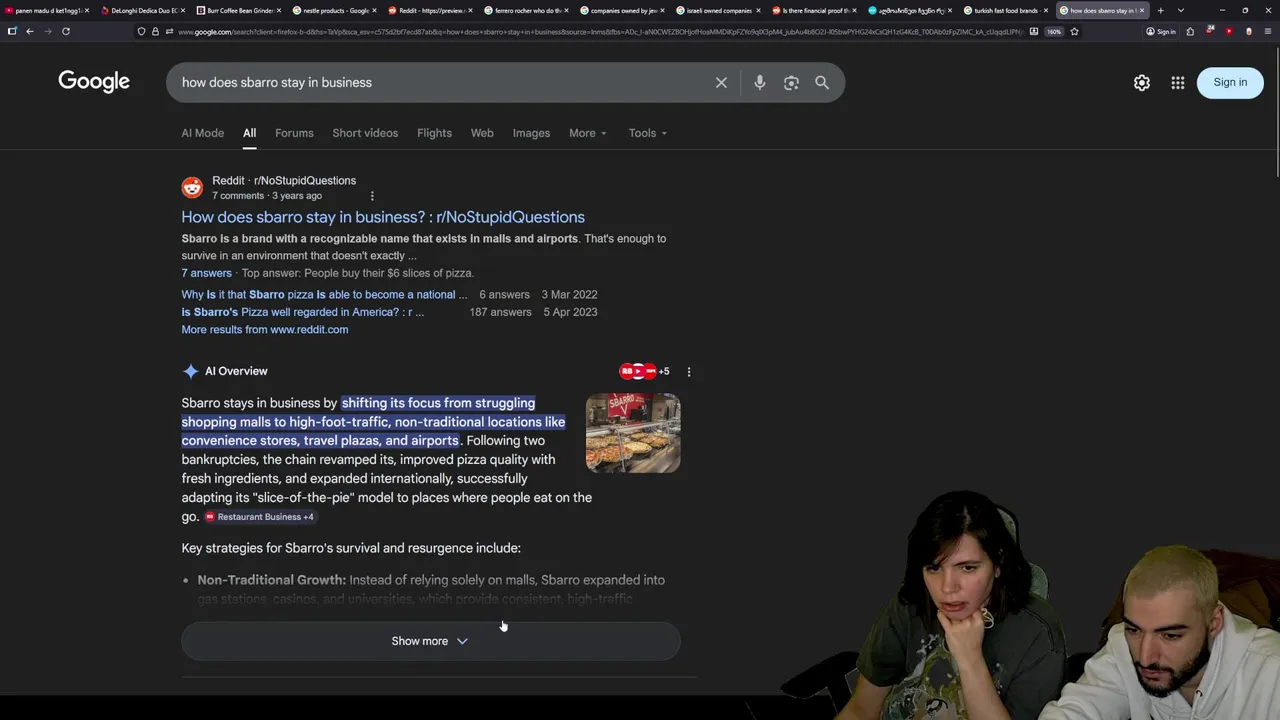
Task: Click the browser back arrow
Action: (x=30, y=31)
